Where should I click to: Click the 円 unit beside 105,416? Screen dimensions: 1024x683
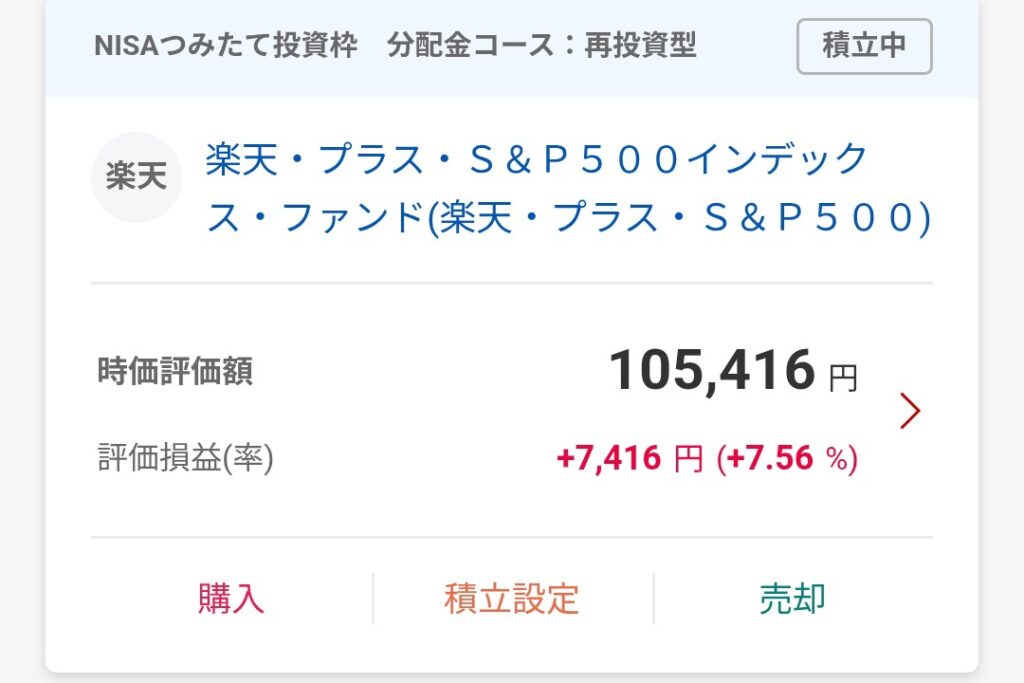pyautogui.click(x=842, y=378)
